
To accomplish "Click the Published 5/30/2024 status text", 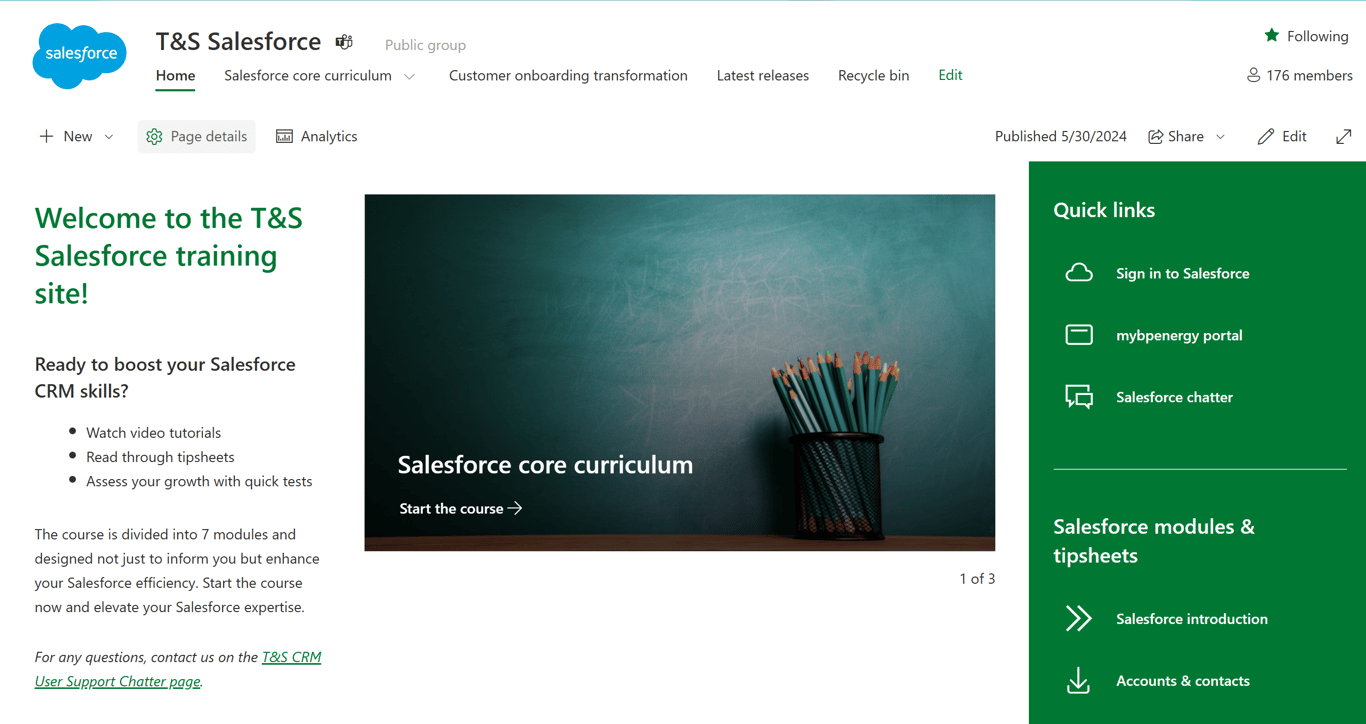I will tap(1061, 136).
